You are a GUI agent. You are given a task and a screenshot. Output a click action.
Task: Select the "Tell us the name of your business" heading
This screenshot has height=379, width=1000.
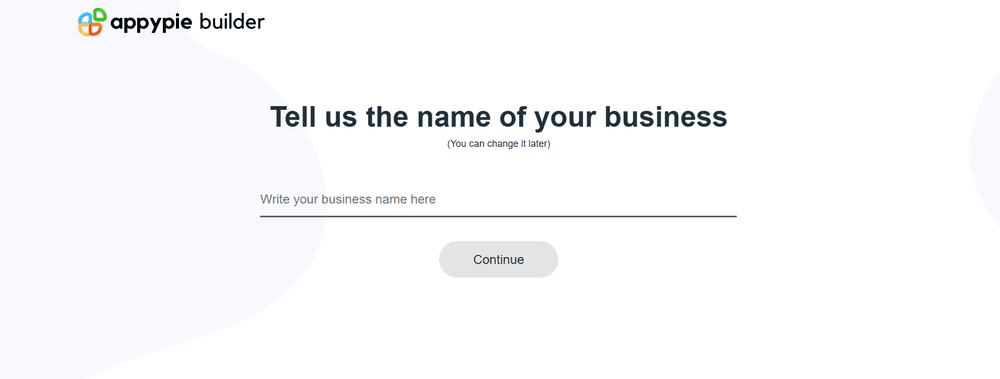pos(499,117)
